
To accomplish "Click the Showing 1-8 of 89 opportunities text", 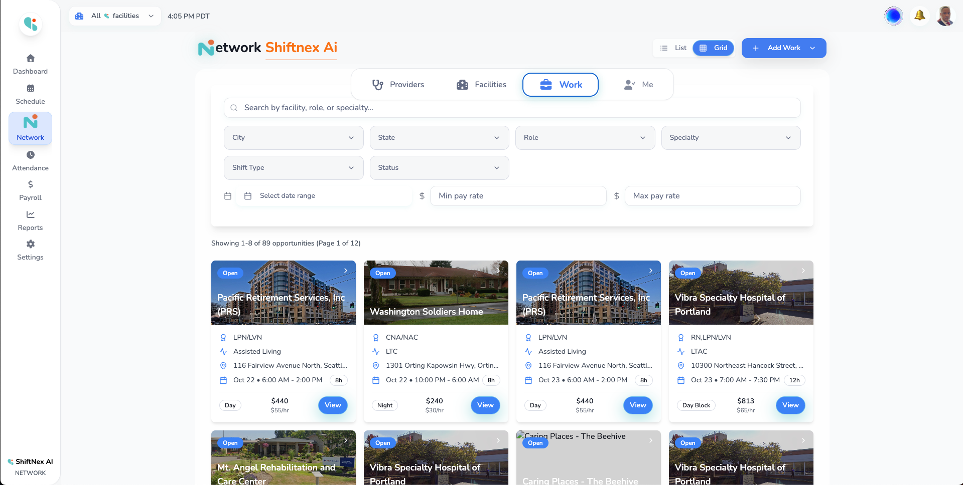I will click(286, 244).
